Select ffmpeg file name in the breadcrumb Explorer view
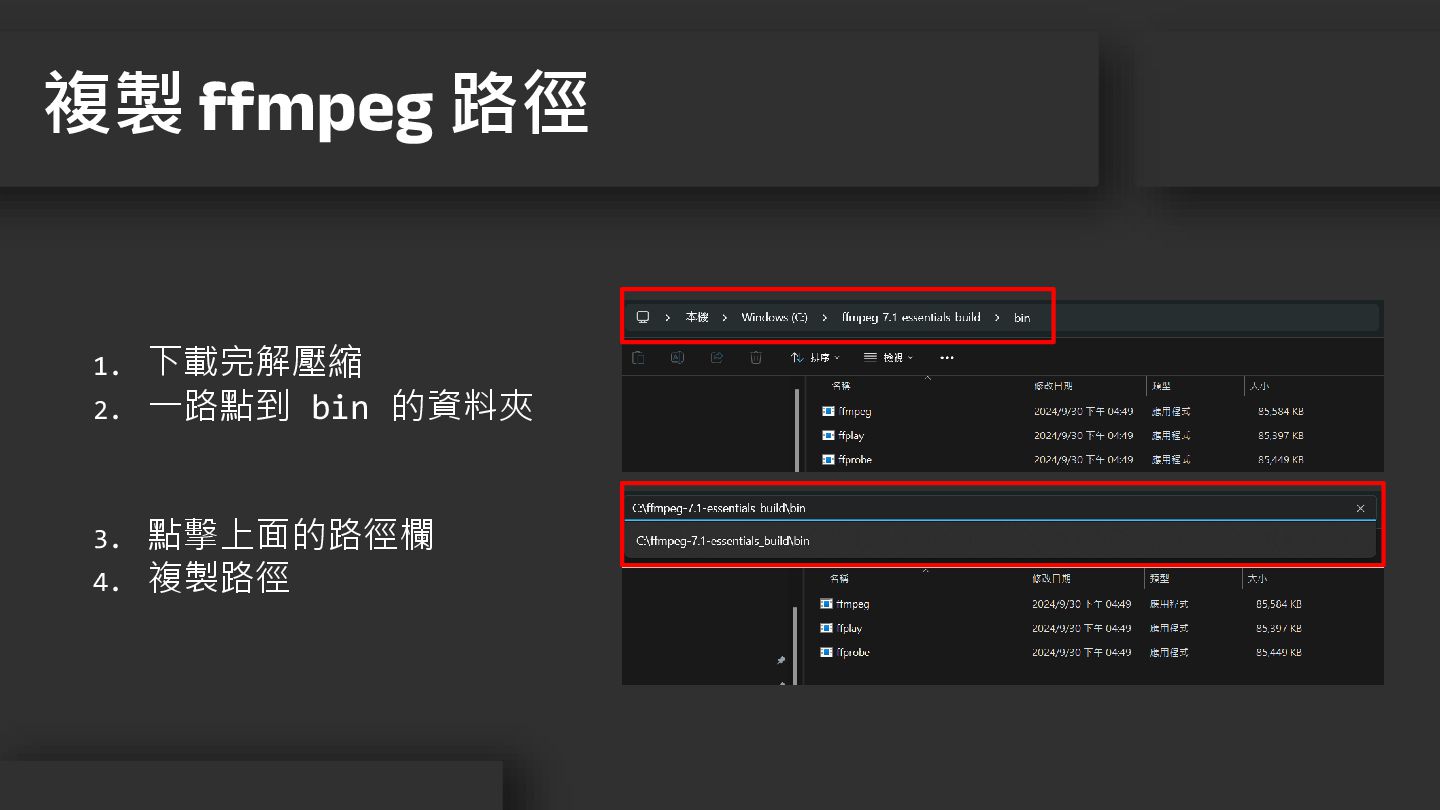The height and width of the screenshot is (810, 1440). [x=856, y=411]
